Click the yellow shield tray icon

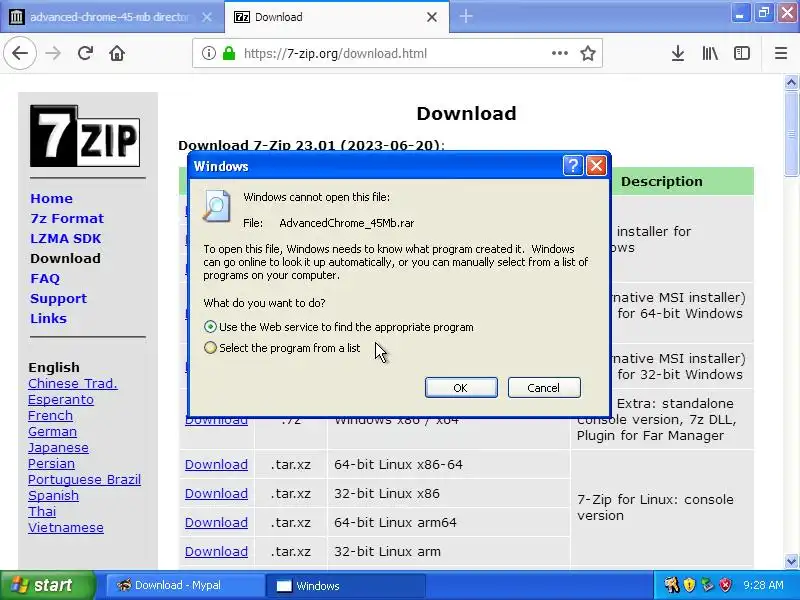pyautogui.click(x=689, y=585)
